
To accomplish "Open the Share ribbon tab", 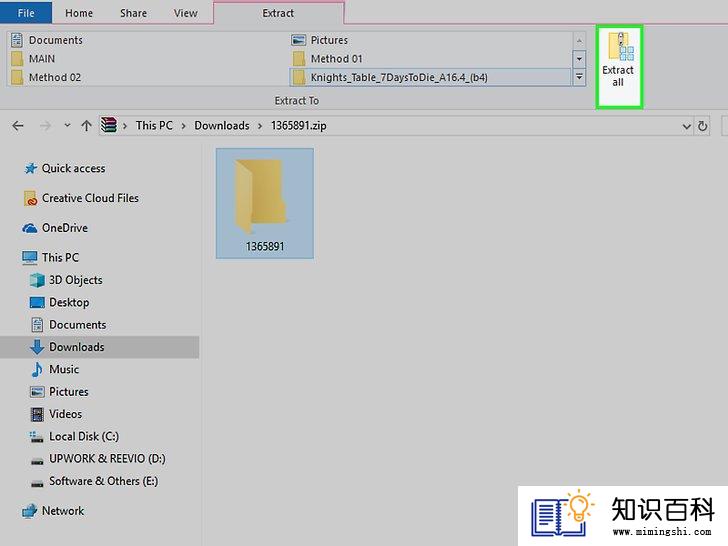I will coord(133,13).
